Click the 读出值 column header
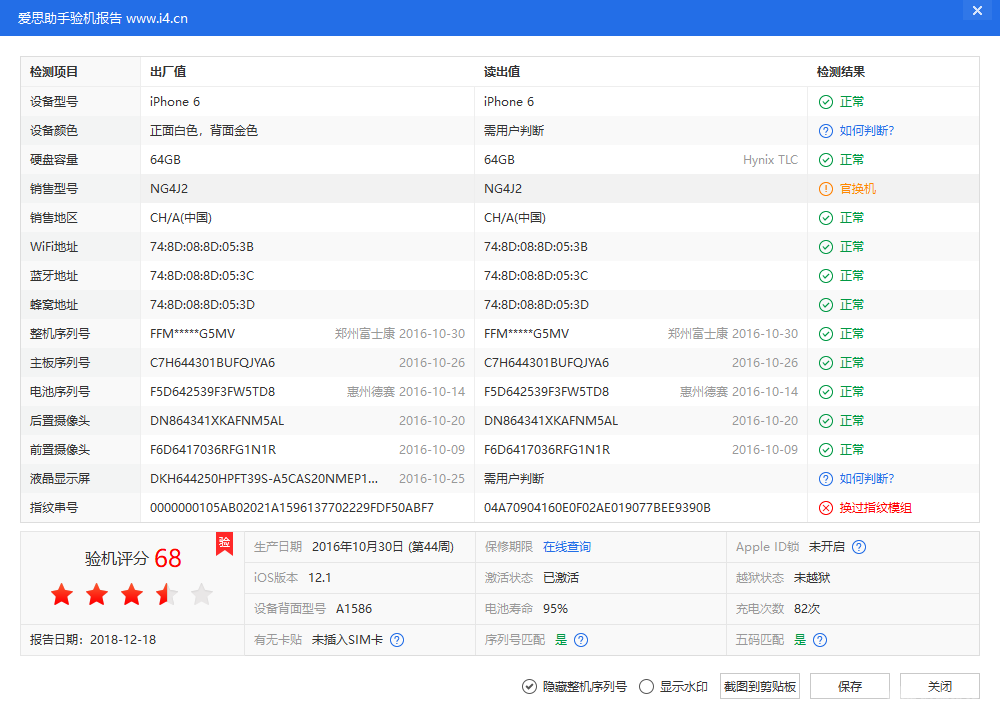Viewport: 1000px width, 720px height. (x=502, y=72)
